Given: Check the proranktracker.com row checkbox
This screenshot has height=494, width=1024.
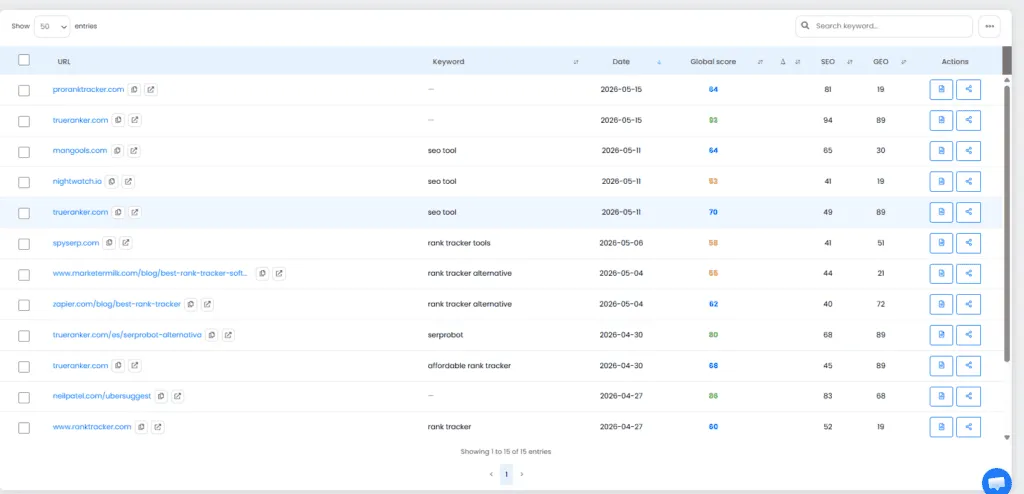Looking at the screenshot, I should pos(24,90).
